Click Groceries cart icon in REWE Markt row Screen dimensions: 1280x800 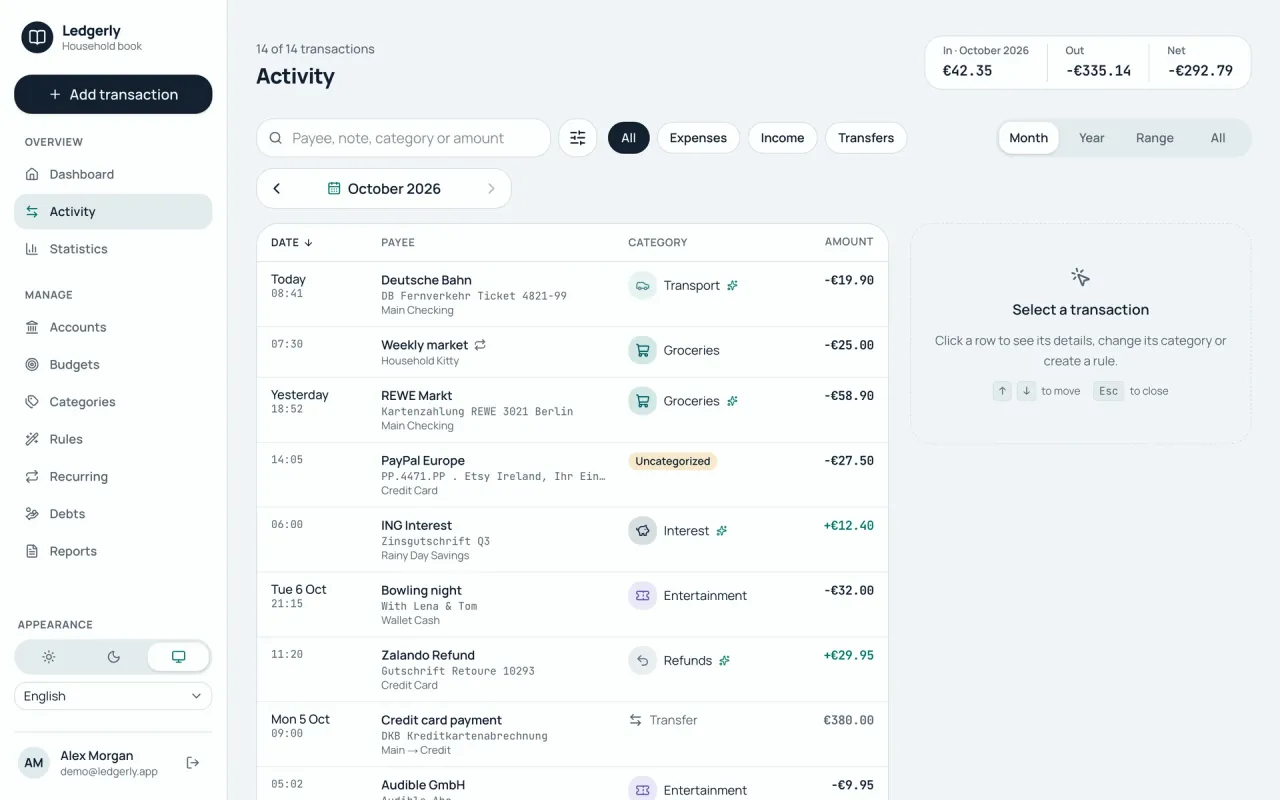[642, 401]
